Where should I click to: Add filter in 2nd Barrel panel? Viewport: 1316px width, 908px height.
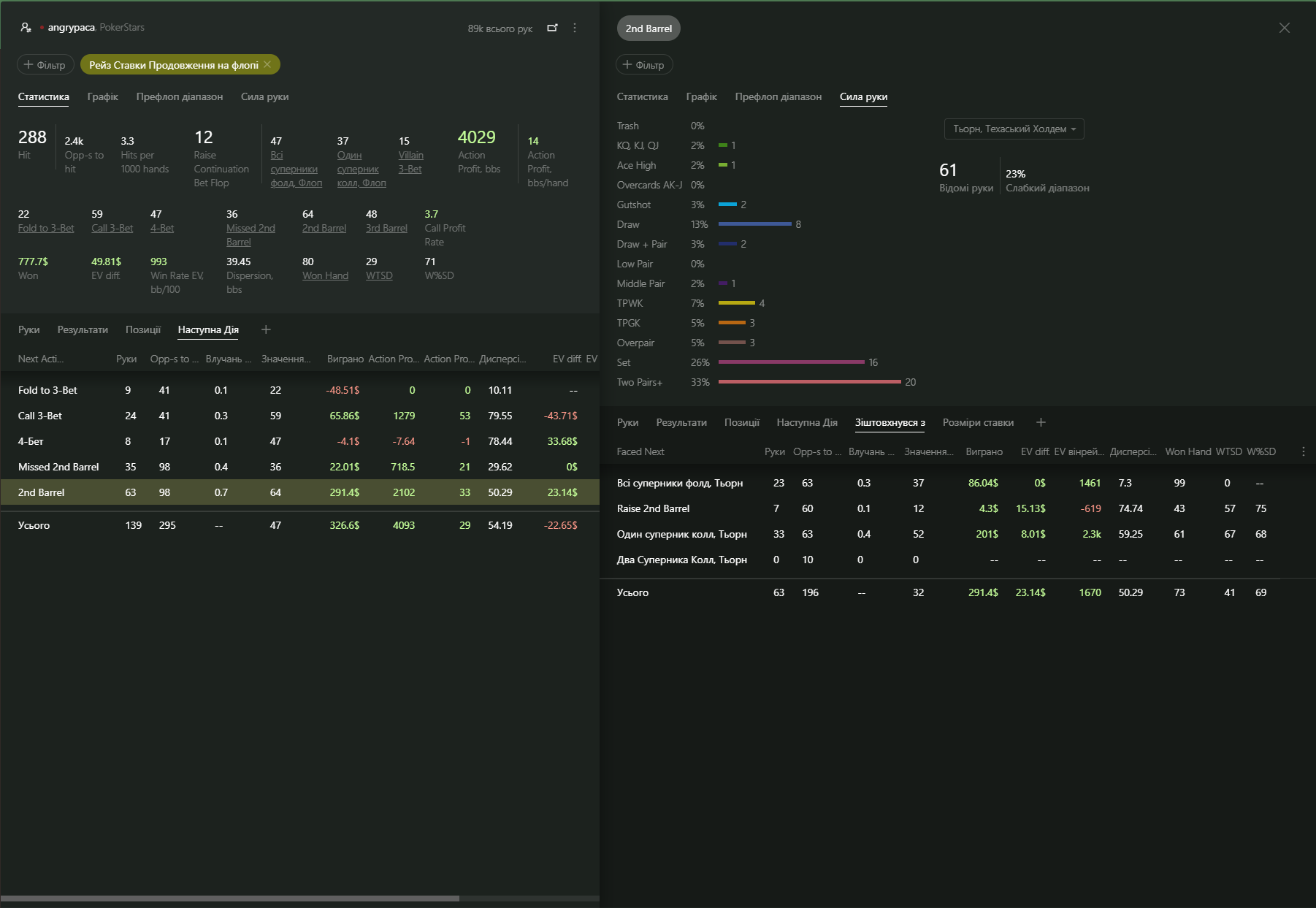pyautogui.click(x=644, y=64)
